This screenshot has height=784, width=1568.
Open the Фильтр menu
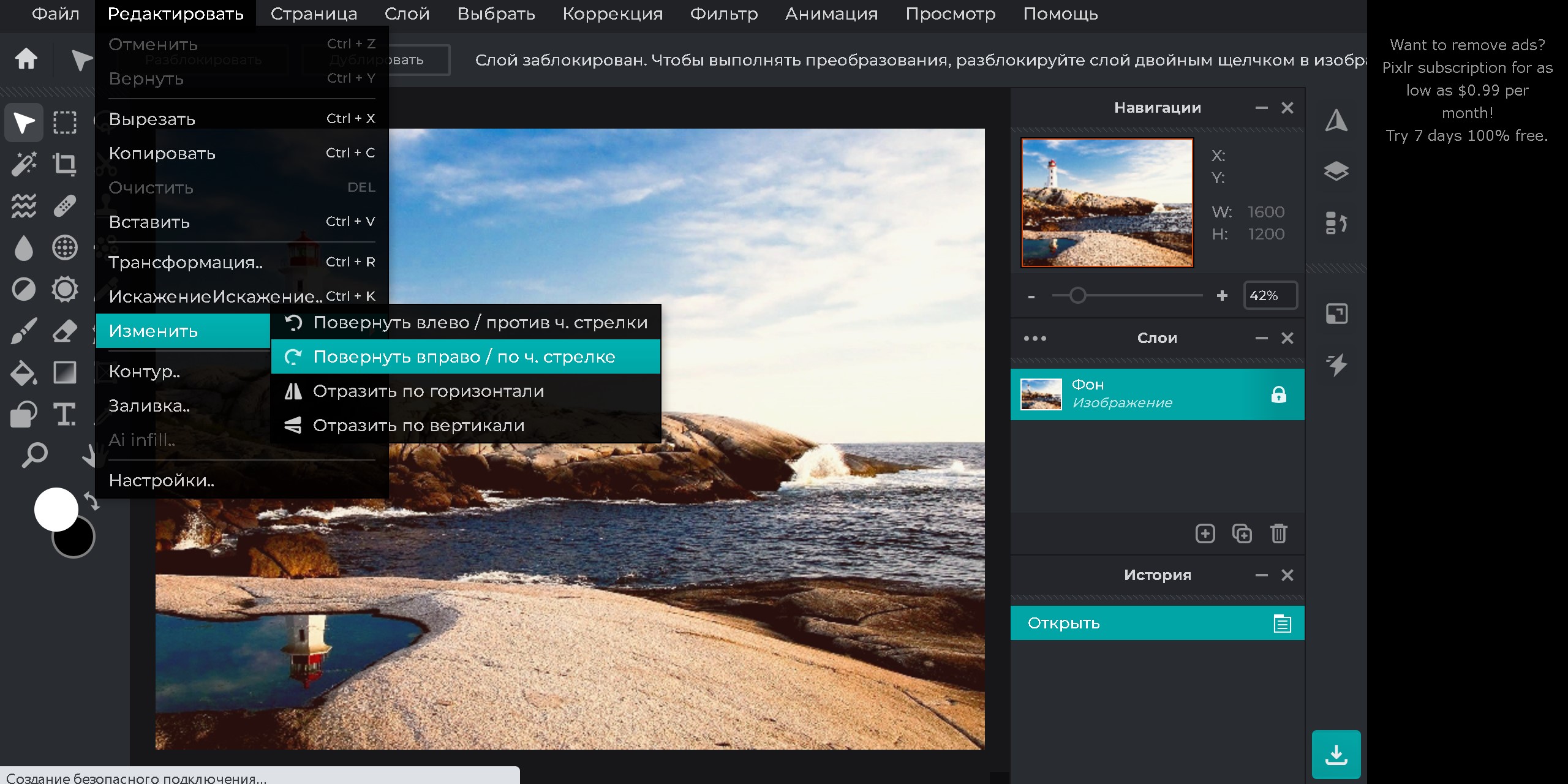[x=724, y=13]
